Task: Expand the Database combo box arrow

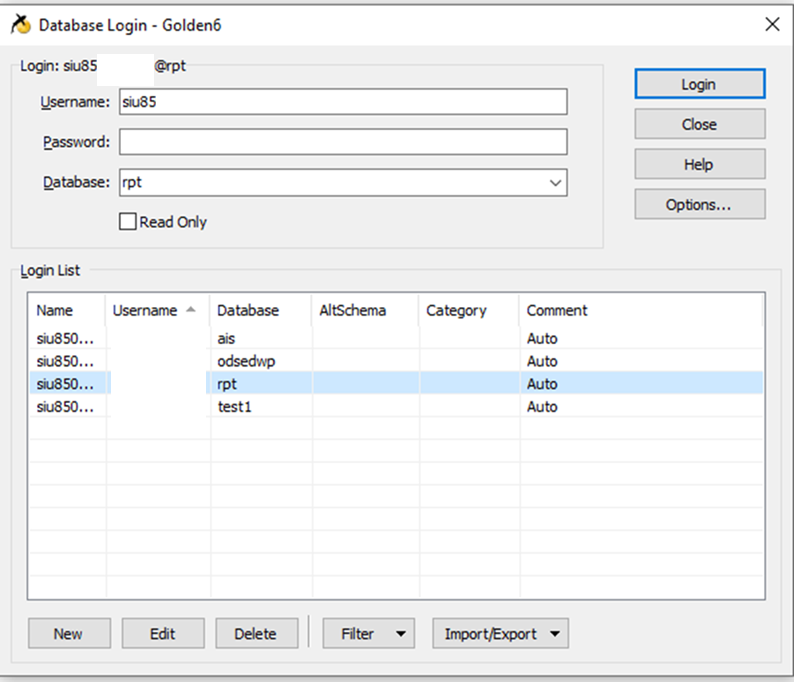Action: pos(555,183)
